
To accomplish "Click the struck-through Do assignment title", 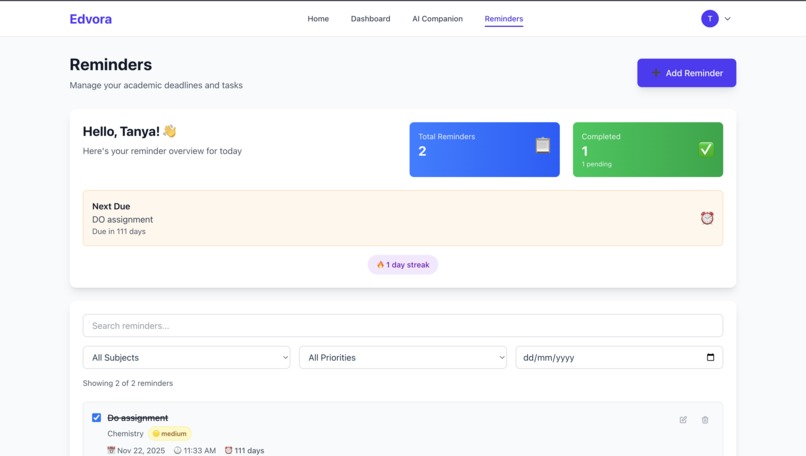I will click(138, 417).
